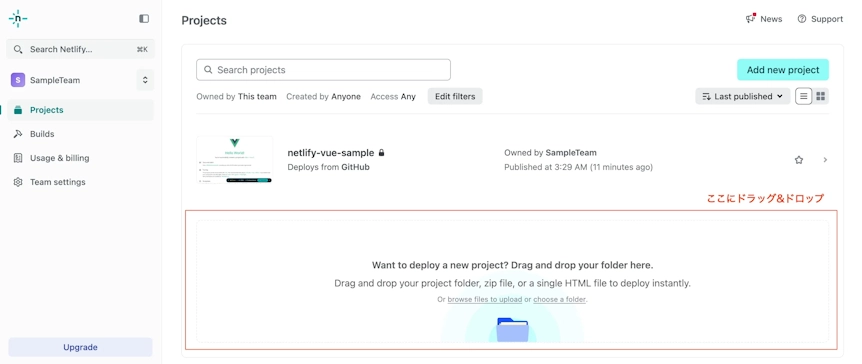Click the Team settings gear icon

pos(18,182)
